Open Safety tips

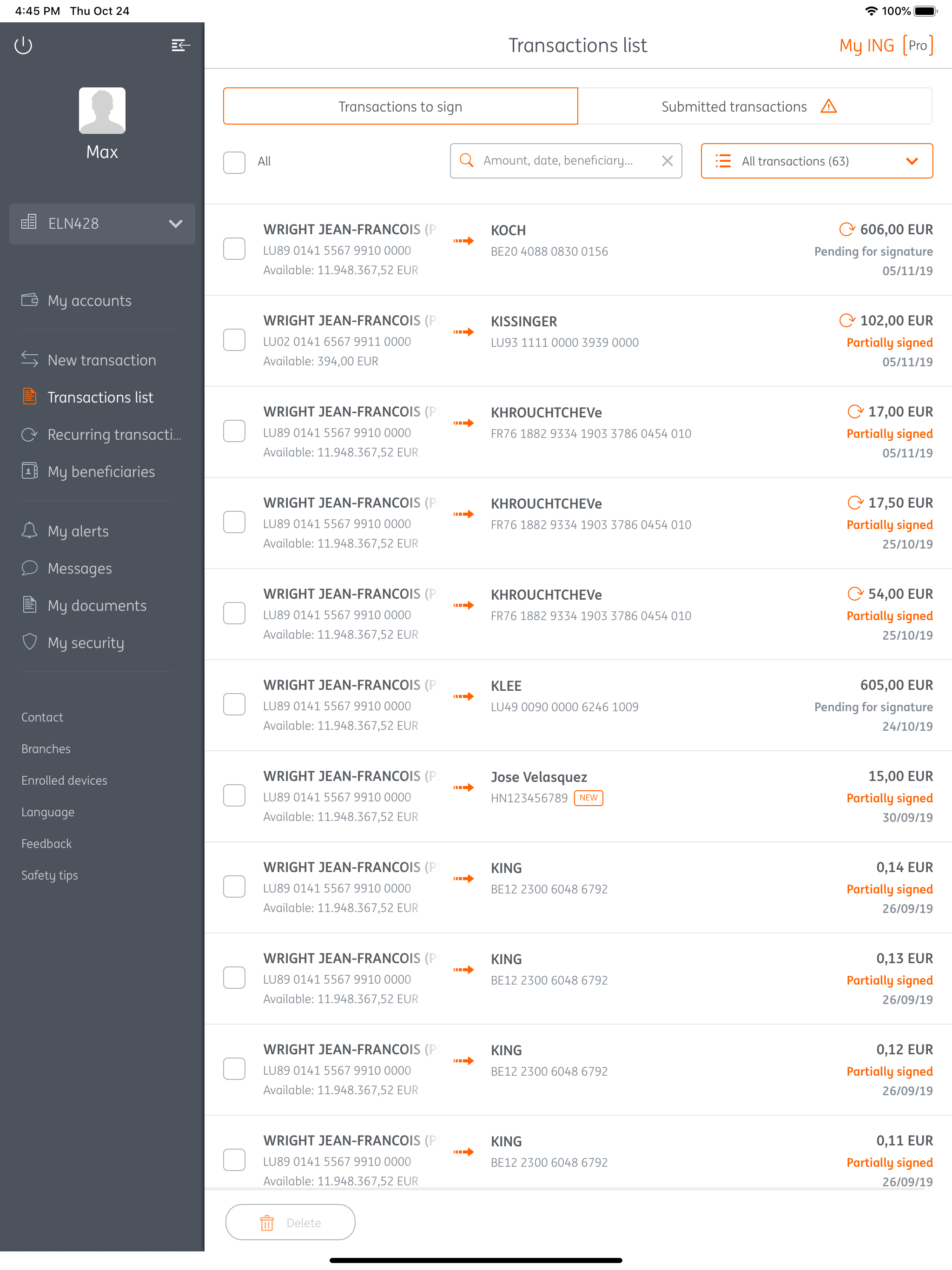[x=49, y=875]
